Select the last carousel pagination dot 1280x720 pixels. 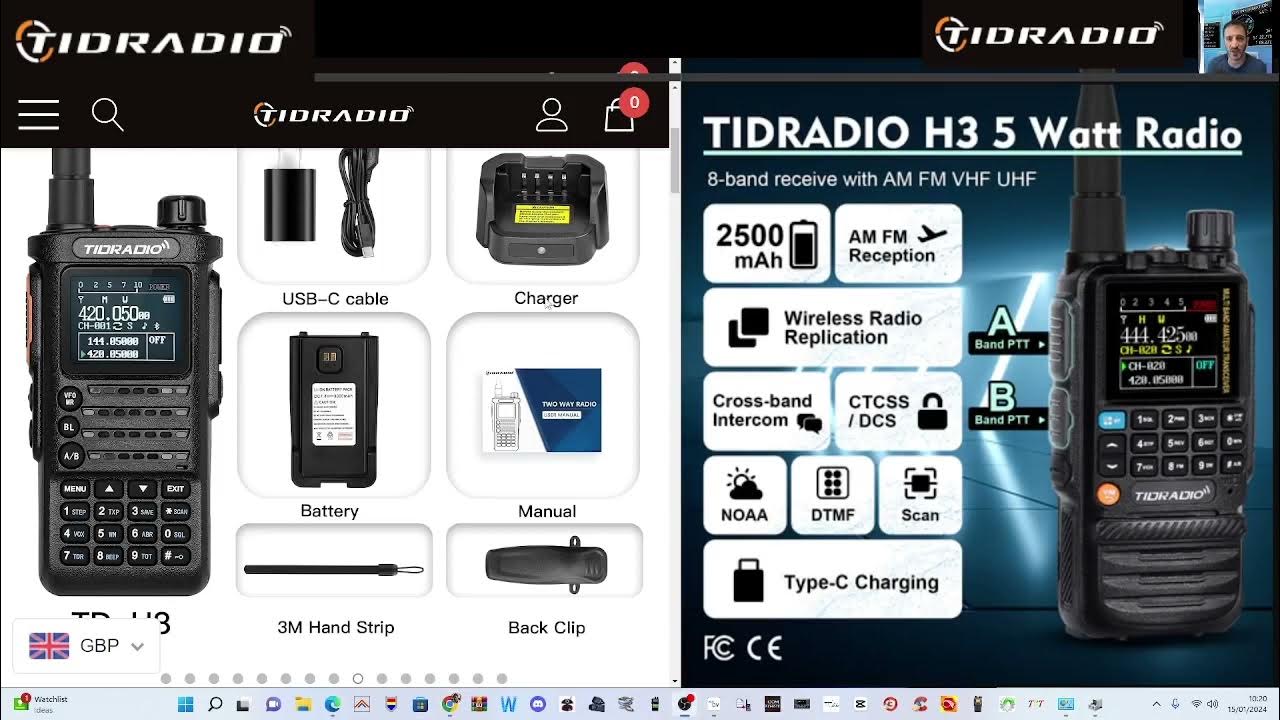click(502, 679)
